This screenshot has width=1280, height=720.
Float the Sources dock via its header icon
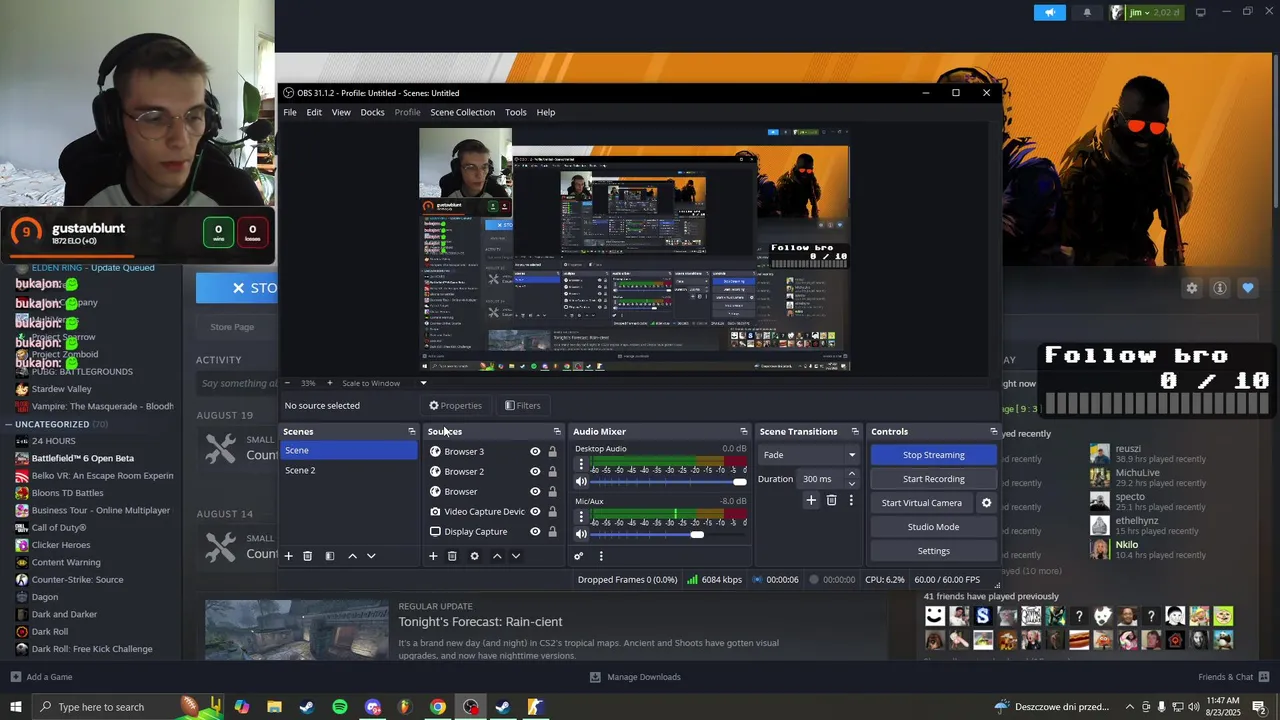557,432
